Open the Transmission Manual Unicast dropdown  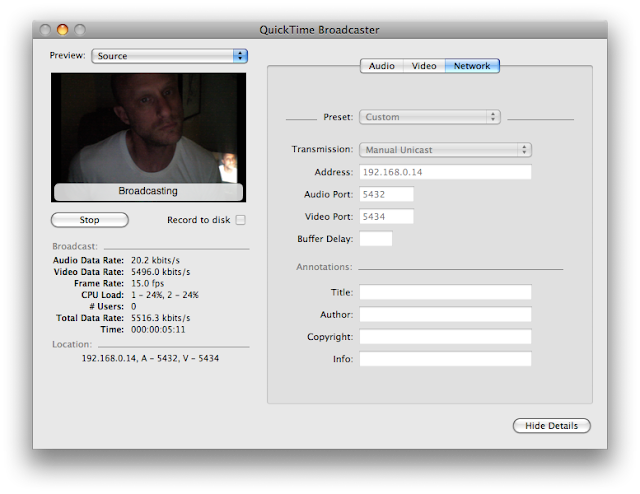click(445, 150)
